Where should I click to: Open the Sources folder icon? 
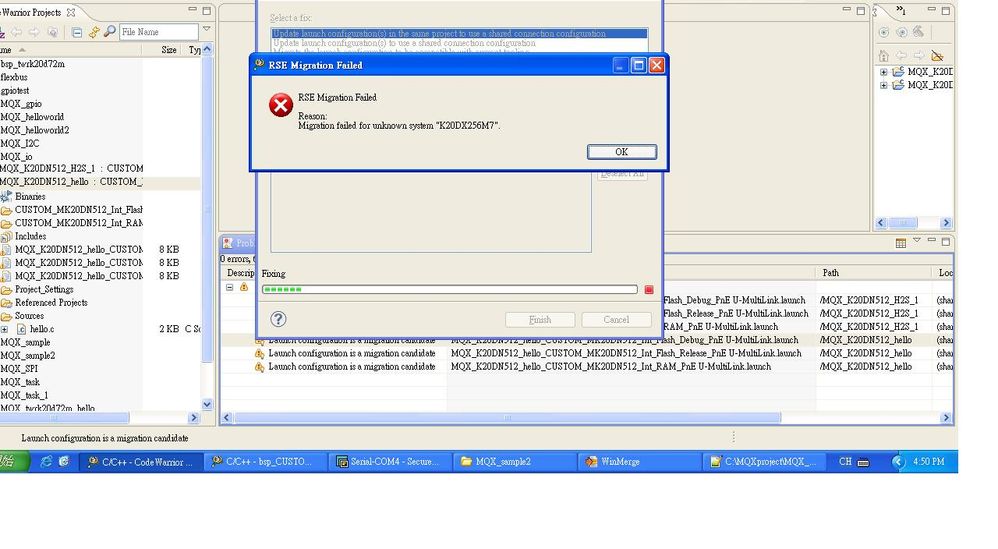pos(6,317)
